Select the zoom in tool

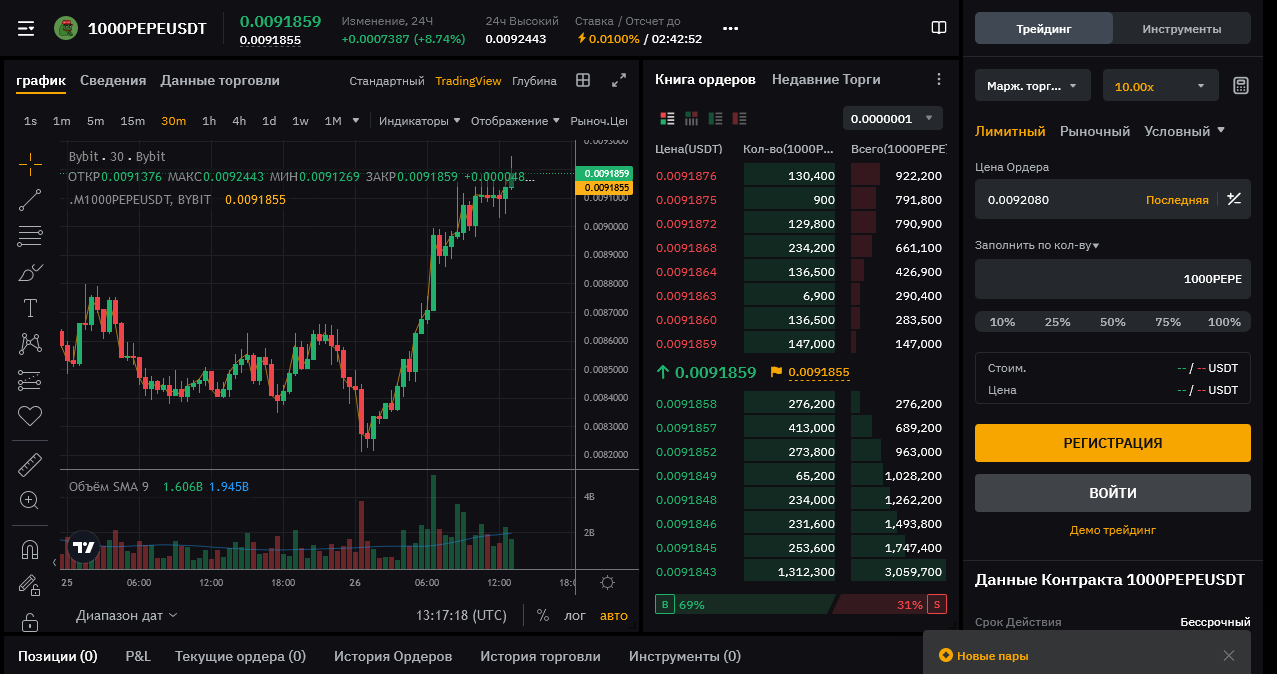[x=30, y=500]
